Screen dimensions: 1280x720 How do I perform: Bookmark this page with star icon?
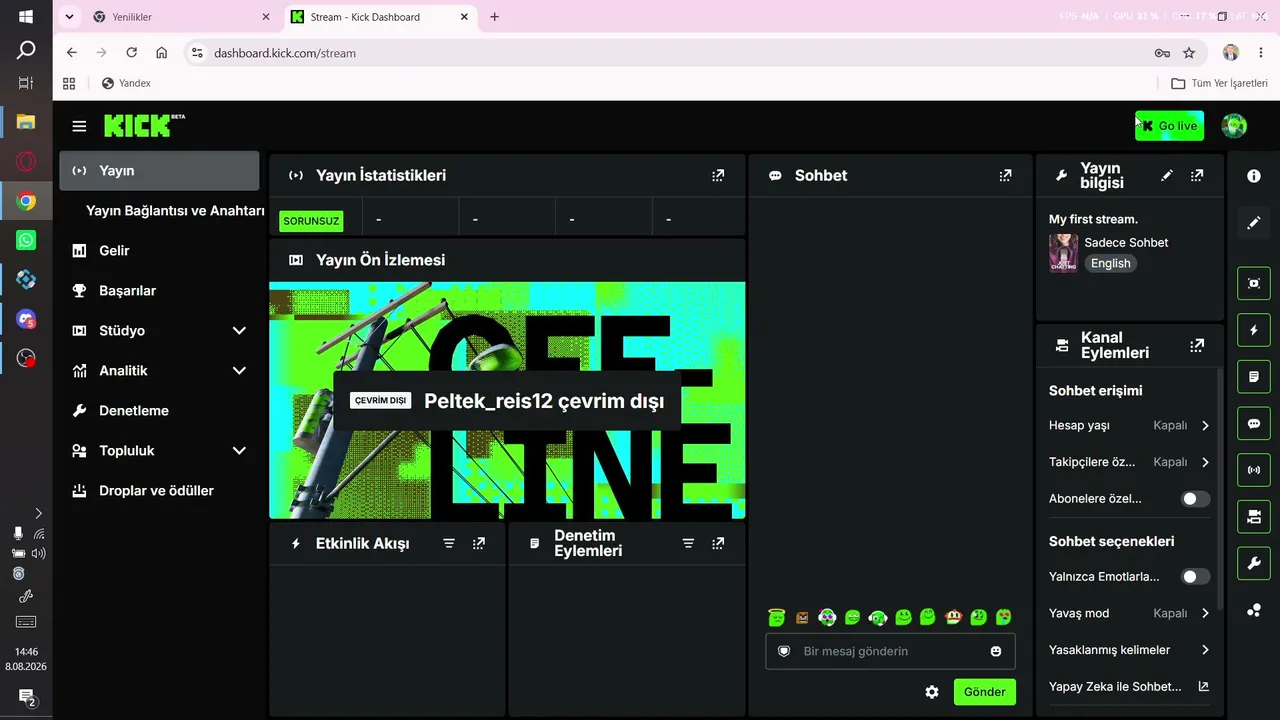coord(1189,53)
